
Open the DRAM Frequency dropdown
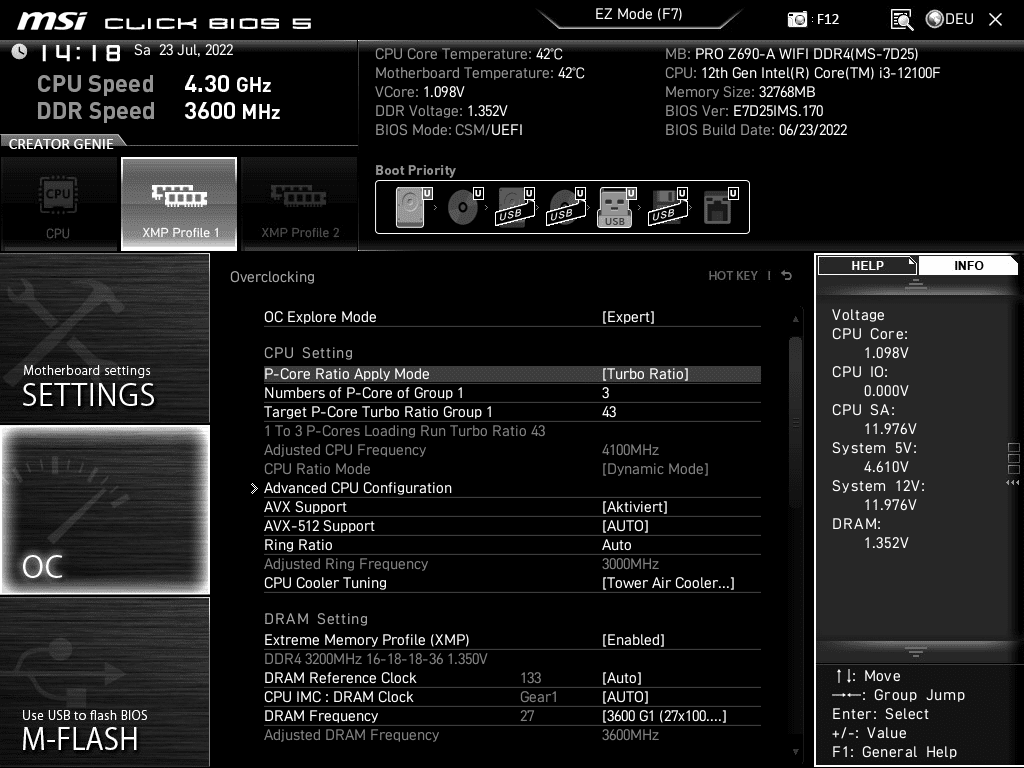coord(512,716)
